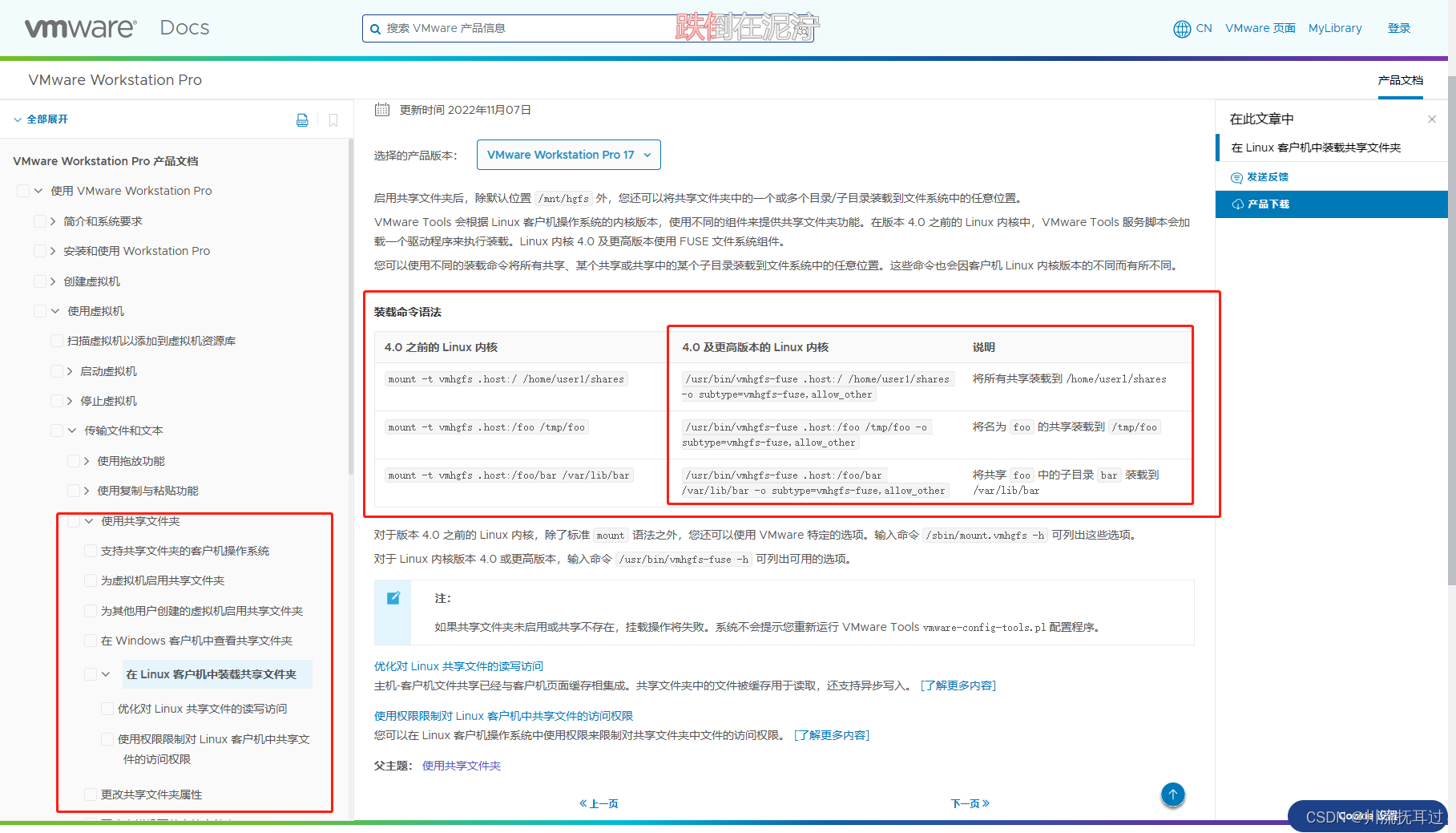Expand 使用拖放功能 tree node
Image resolution: width=1456 pixels, height=833 pixels.
pyautogui.click(x=87, y=461)
